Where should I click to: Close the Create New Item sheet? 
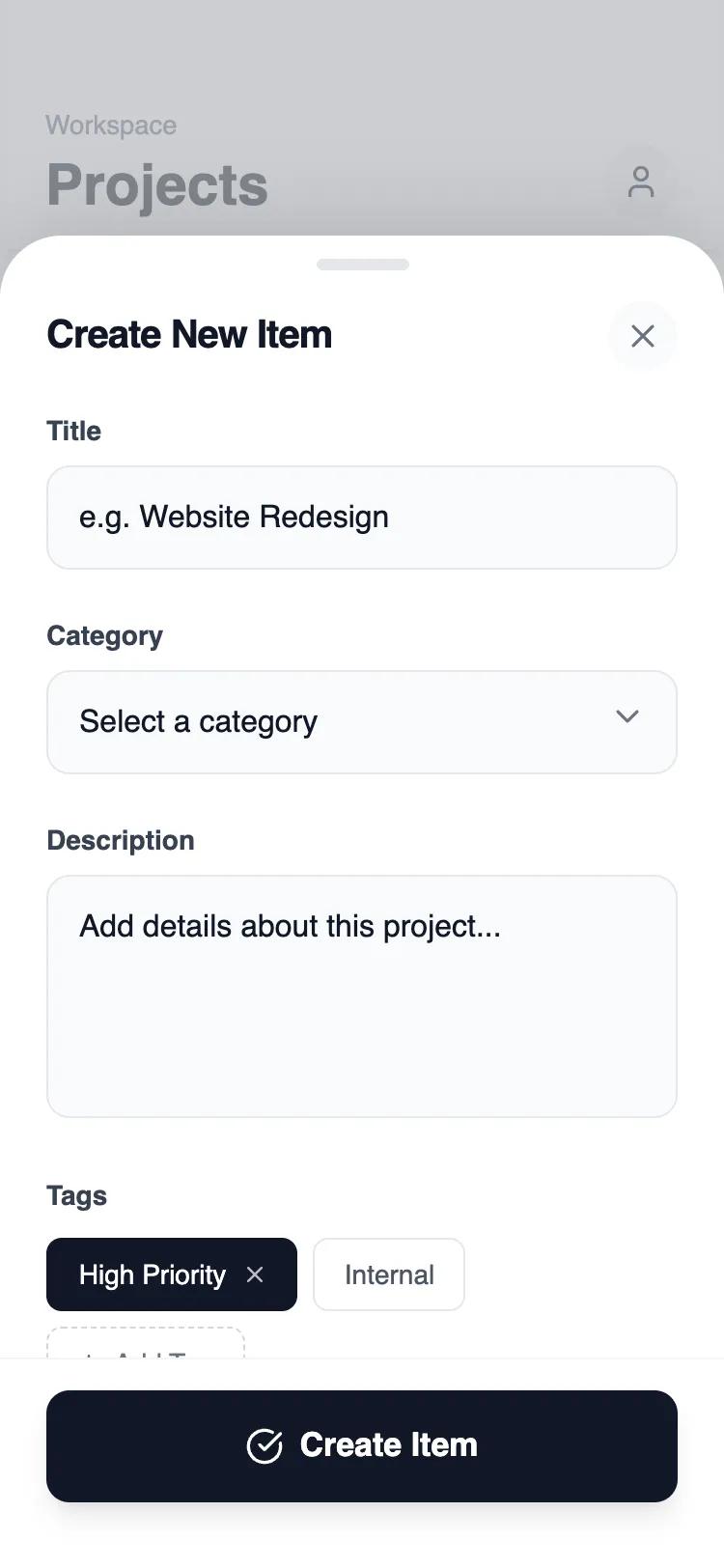642,336
